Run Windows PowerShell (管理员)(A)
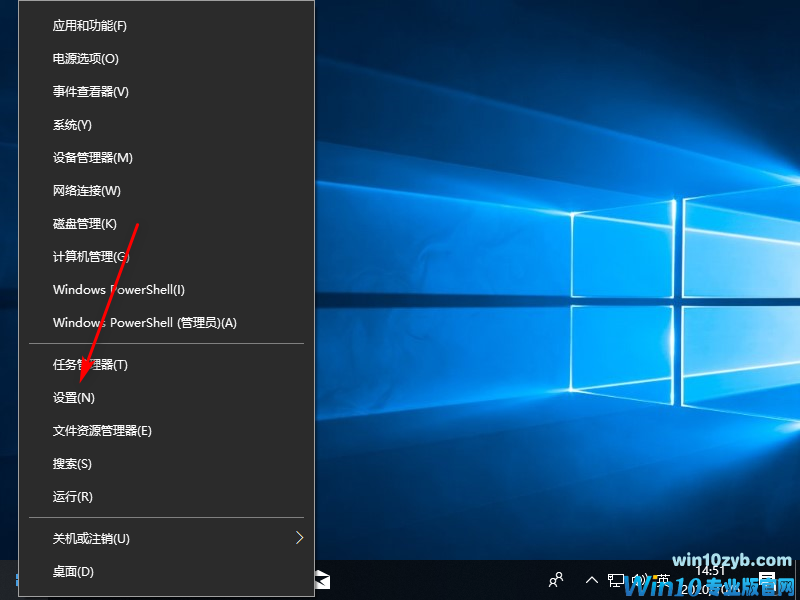The image size is (800, 600). [144, 323]
